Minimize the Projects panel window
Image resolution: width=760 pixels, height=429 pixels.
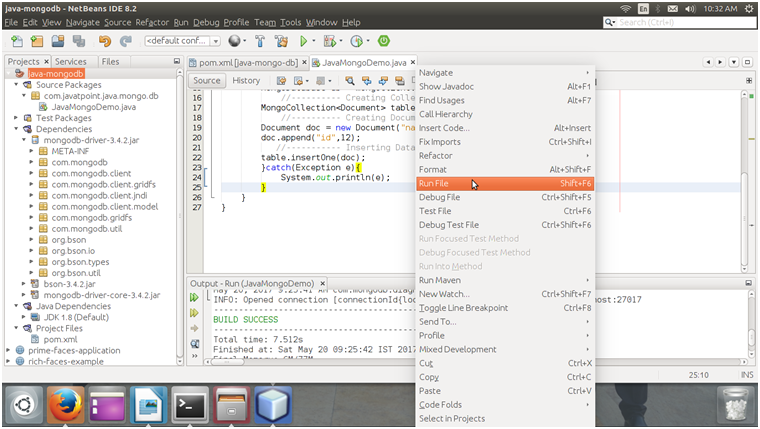177,62
